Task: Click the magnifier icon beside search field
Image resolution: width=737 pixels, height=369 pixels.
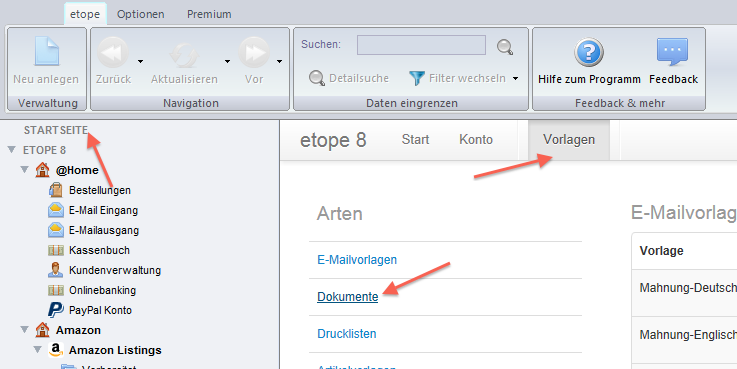Action: coord(505,47)
